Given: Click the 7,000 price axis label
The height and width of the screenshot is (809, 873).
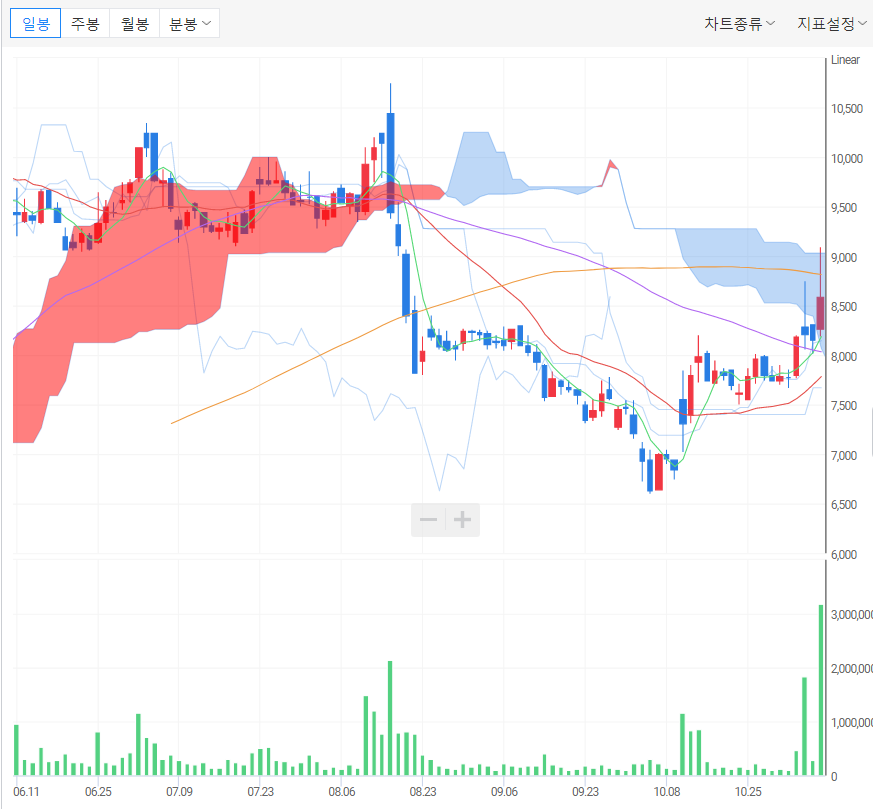Looking at the screenshot, I should 844,455.
